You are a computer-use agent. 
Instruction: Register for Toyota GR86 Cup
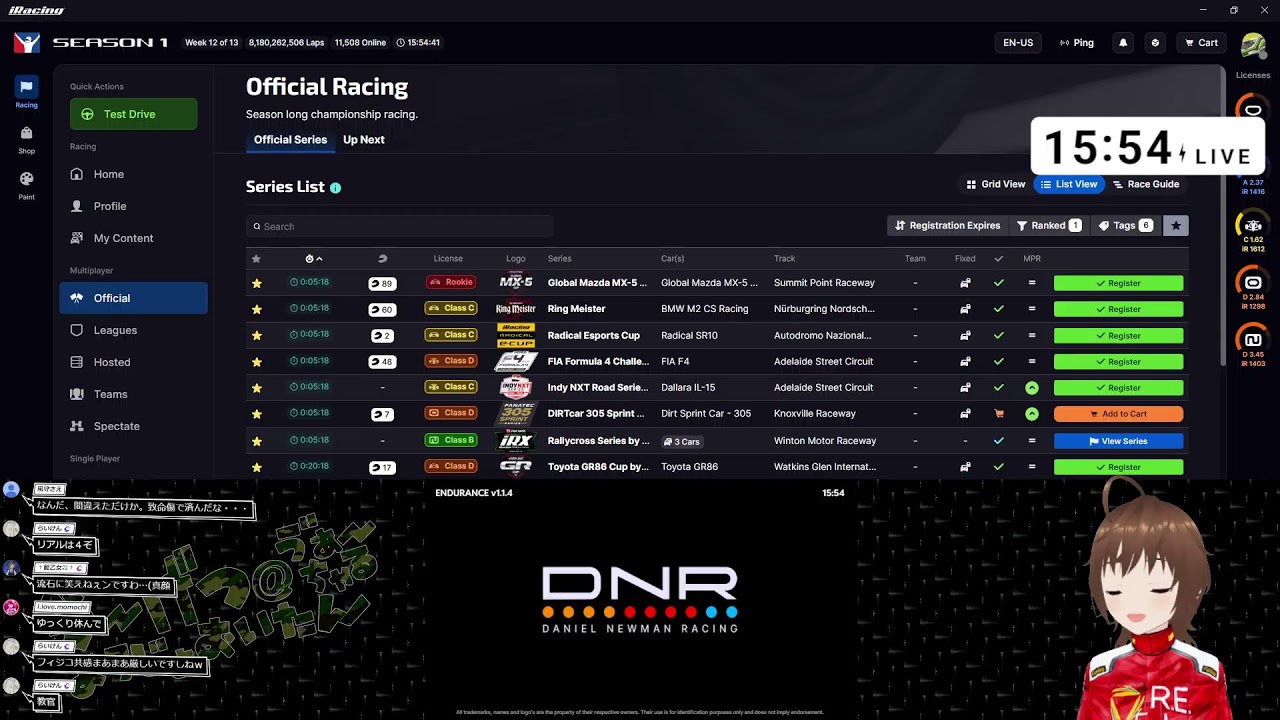[1118, 467]
